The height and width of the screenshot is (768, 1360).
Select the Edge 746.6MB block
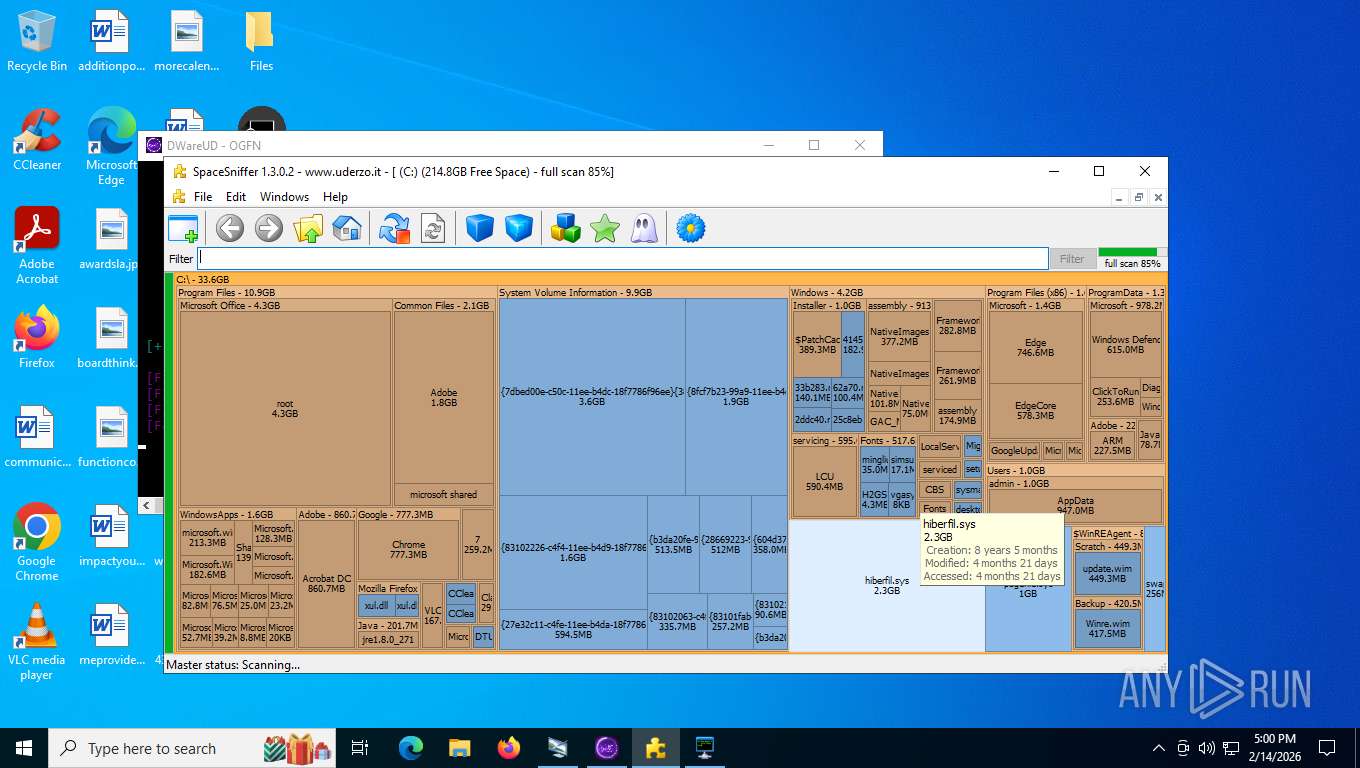pyautogui.click(x=1036, y=347)
